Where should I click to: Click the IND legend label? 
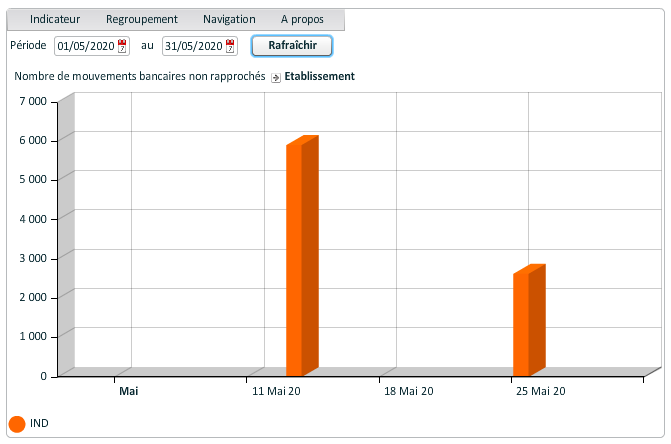point(39,423)
